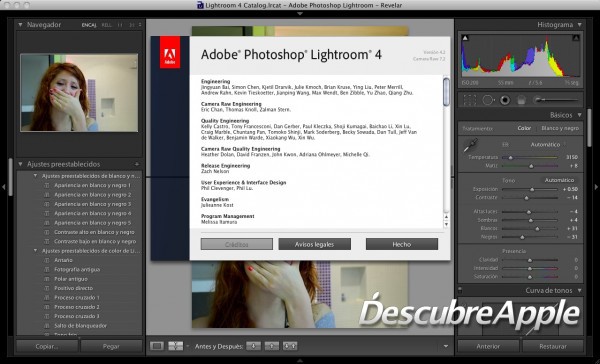Apply preset Apariencia en blanco y negro 3
The image size is (600, 364).
coord(92,204)
